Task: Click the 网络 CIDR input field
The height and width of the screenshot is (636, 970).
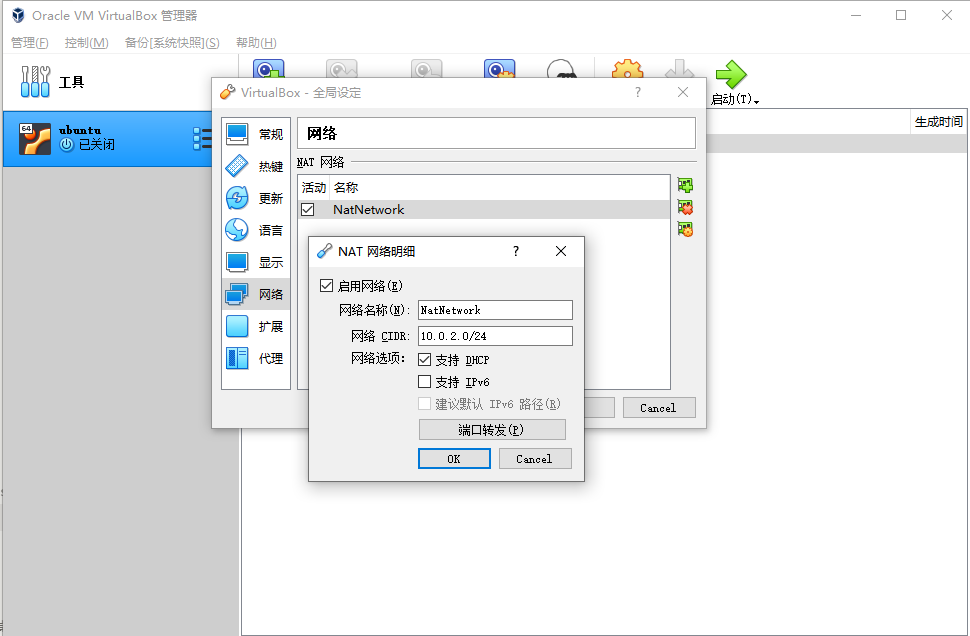Action: coord(494,335)
